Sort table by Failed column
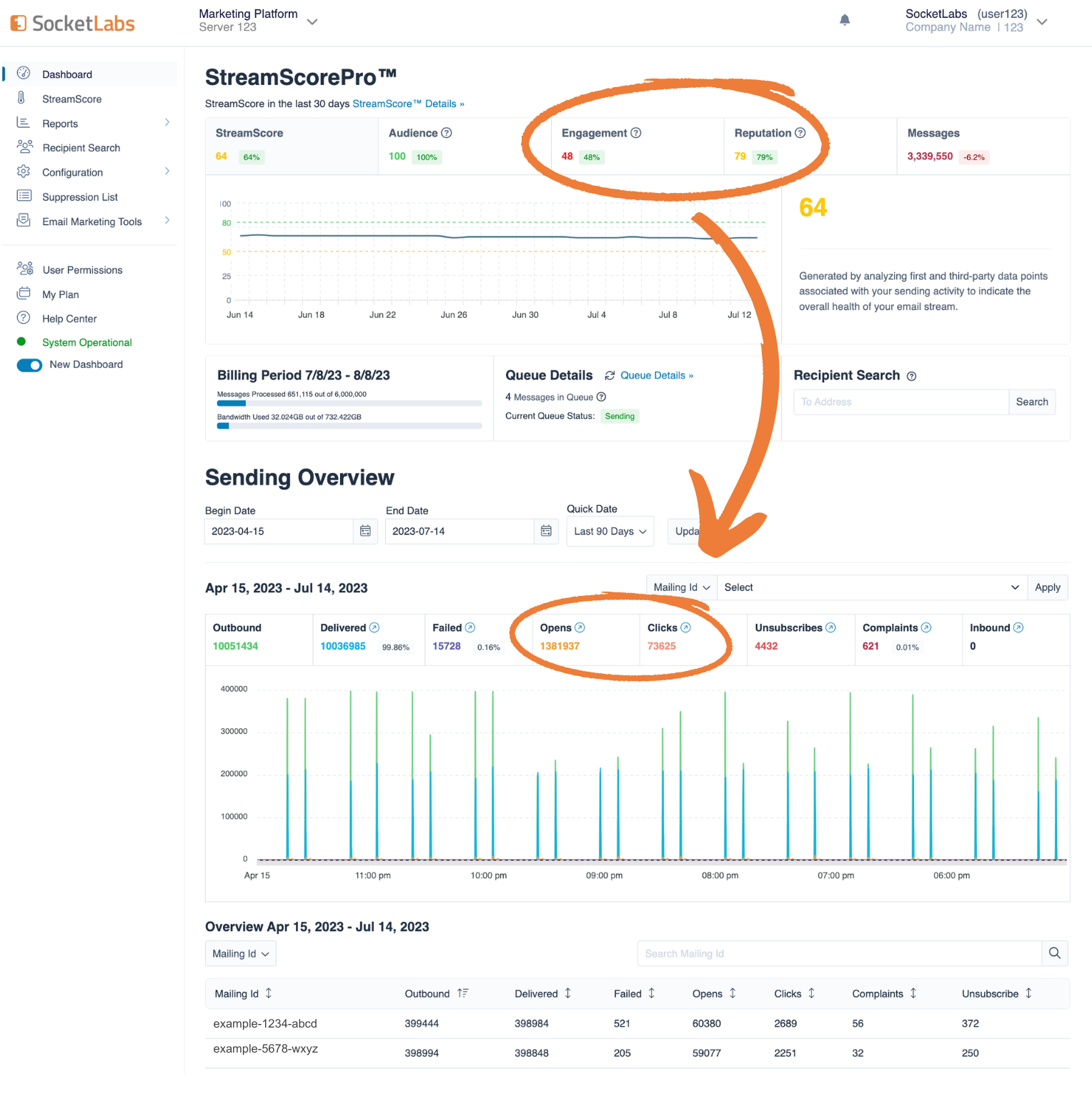The height and width of the screenshot is (1104, 1092). pos(652,993)
